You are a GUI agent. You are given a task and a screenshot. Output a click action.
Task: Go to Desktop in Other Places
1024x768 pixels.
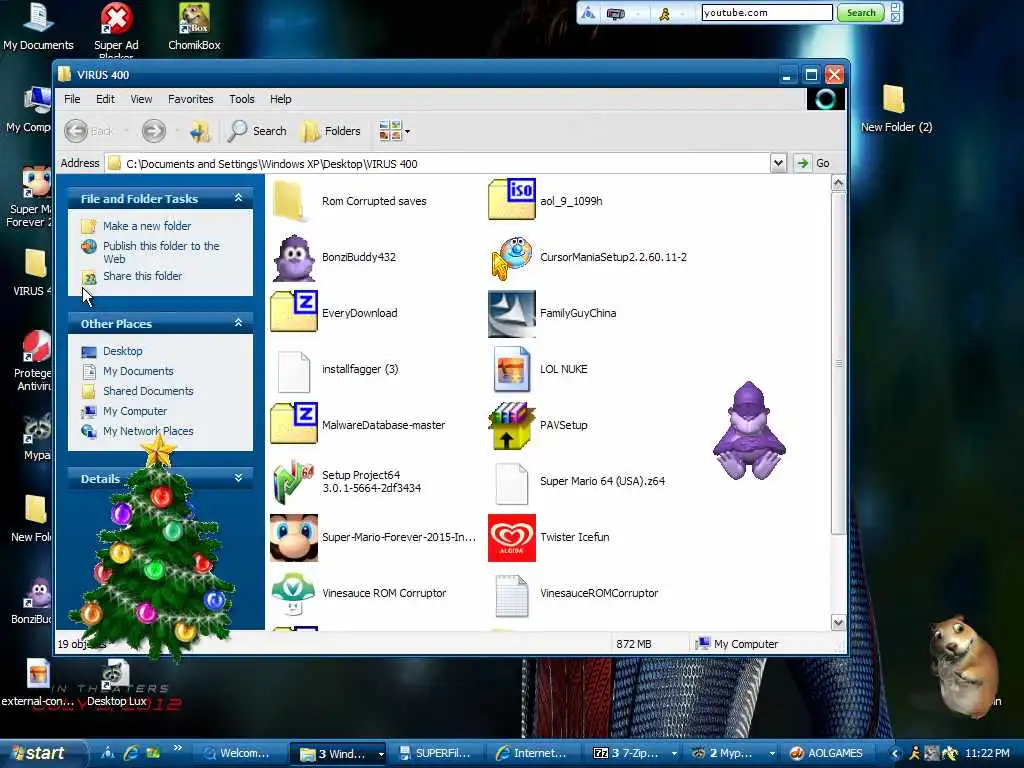click(x=123, y=351)
